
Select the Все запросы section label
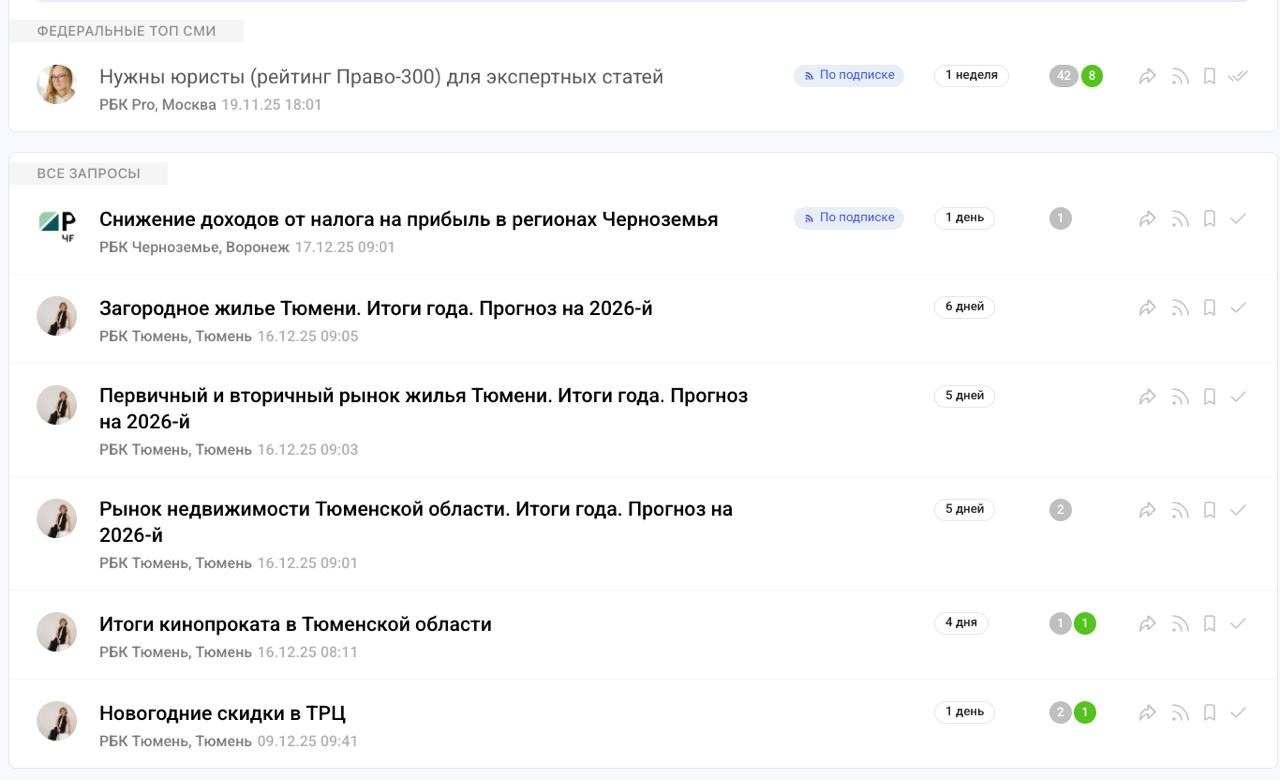(x=89, y=173)
